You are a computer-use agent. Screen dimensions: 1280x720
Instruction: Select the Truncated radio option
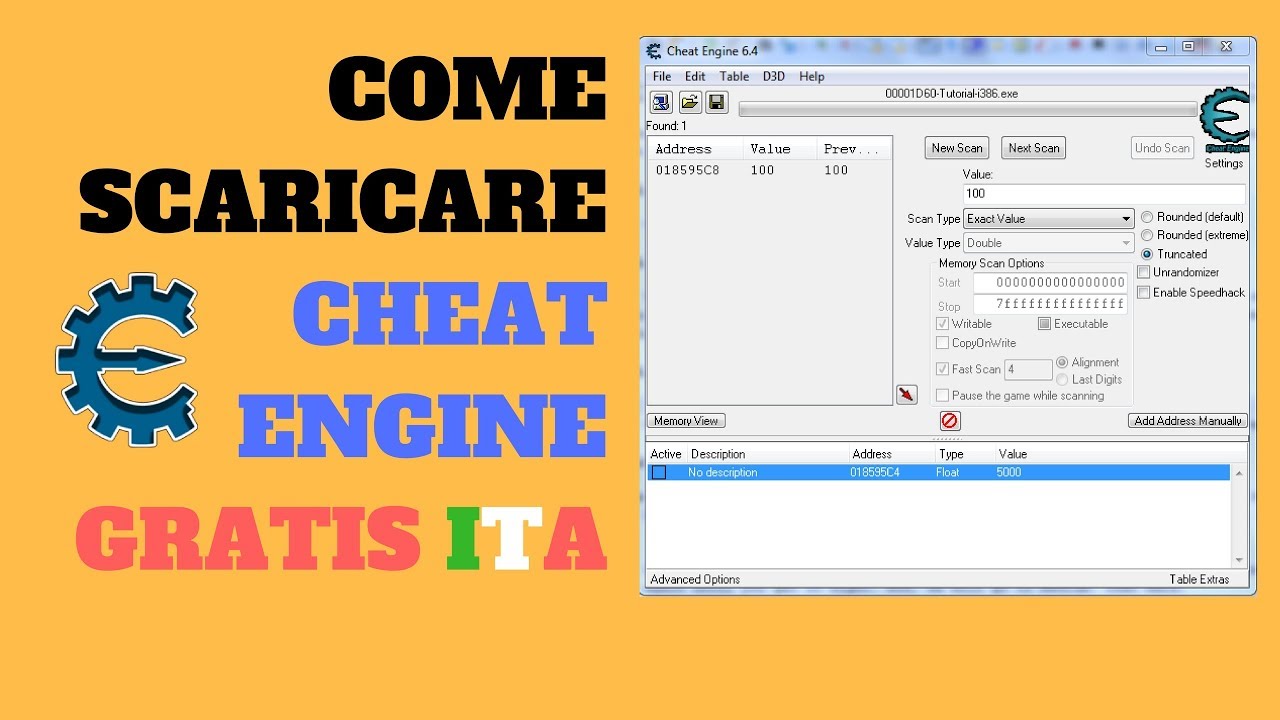click(1147, 254)
